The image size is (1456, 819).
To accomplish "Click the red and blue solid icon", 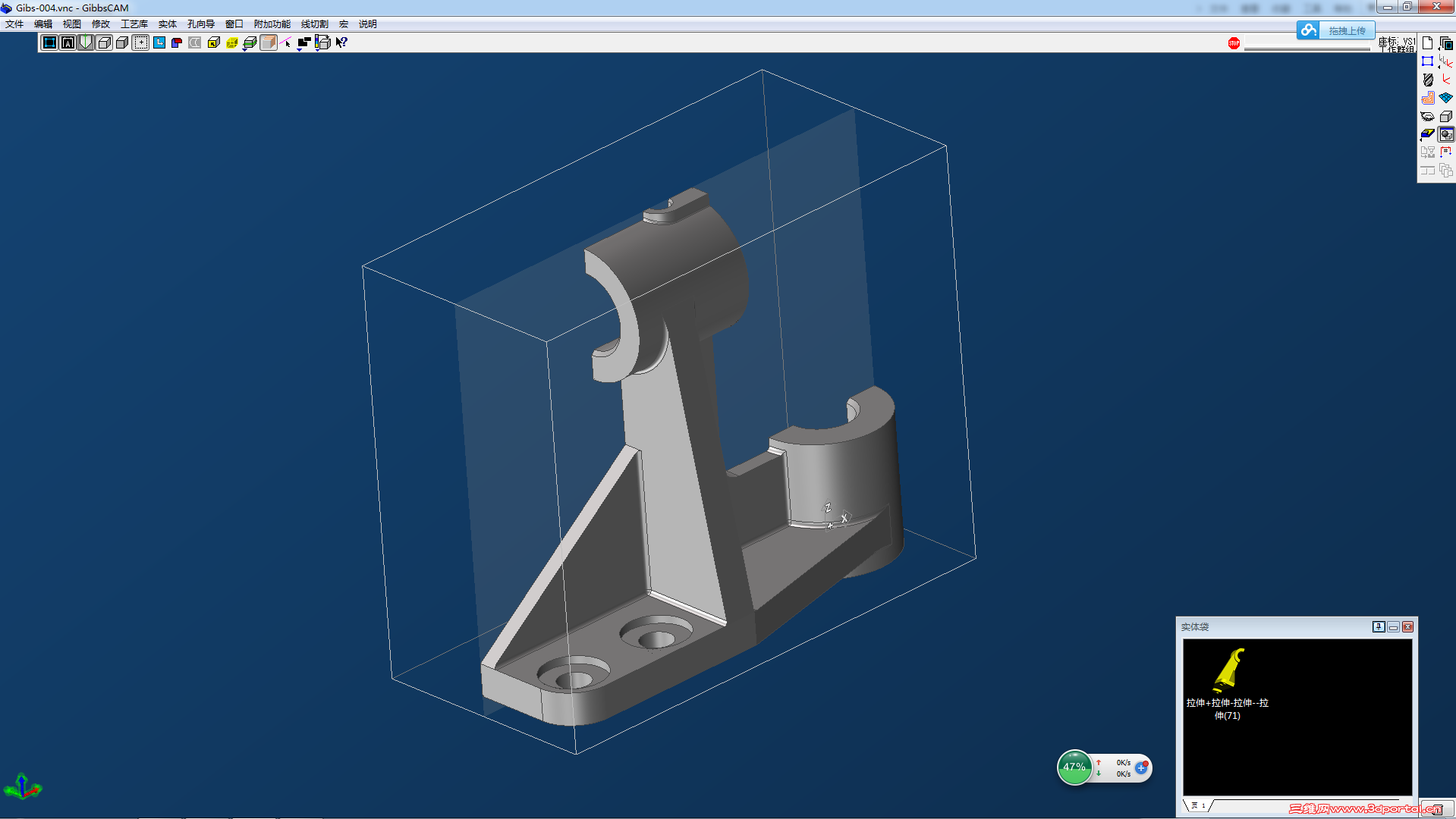I will coord(177,42).
